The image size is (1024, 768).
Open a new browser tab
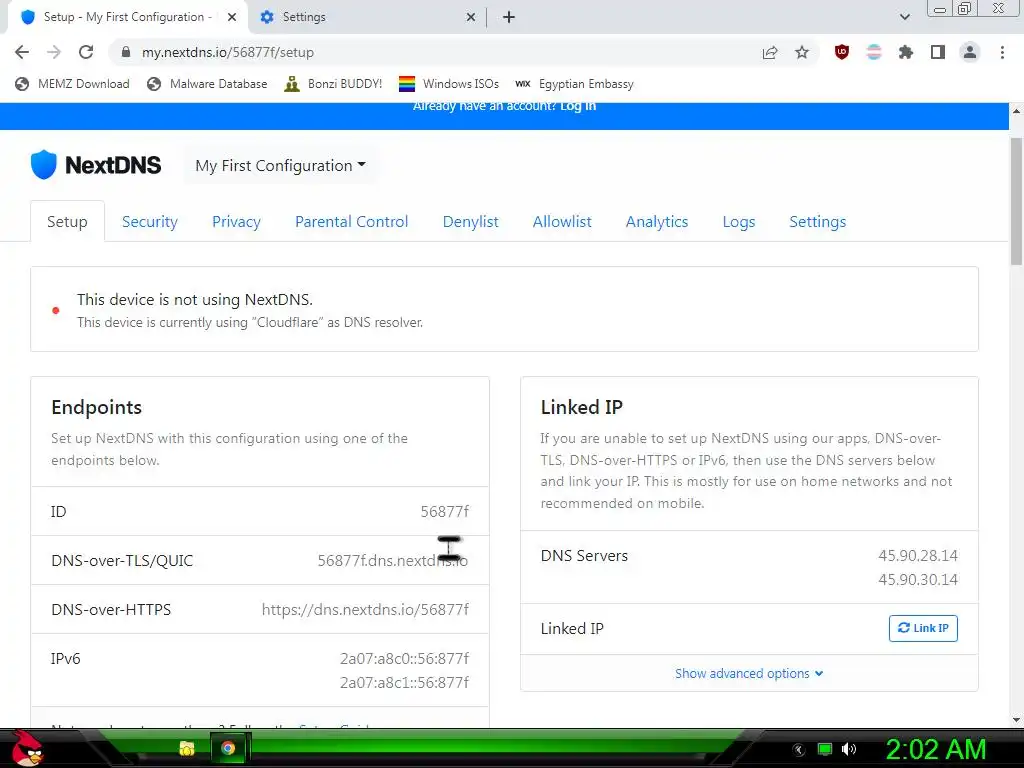click(x=509, y=17)
